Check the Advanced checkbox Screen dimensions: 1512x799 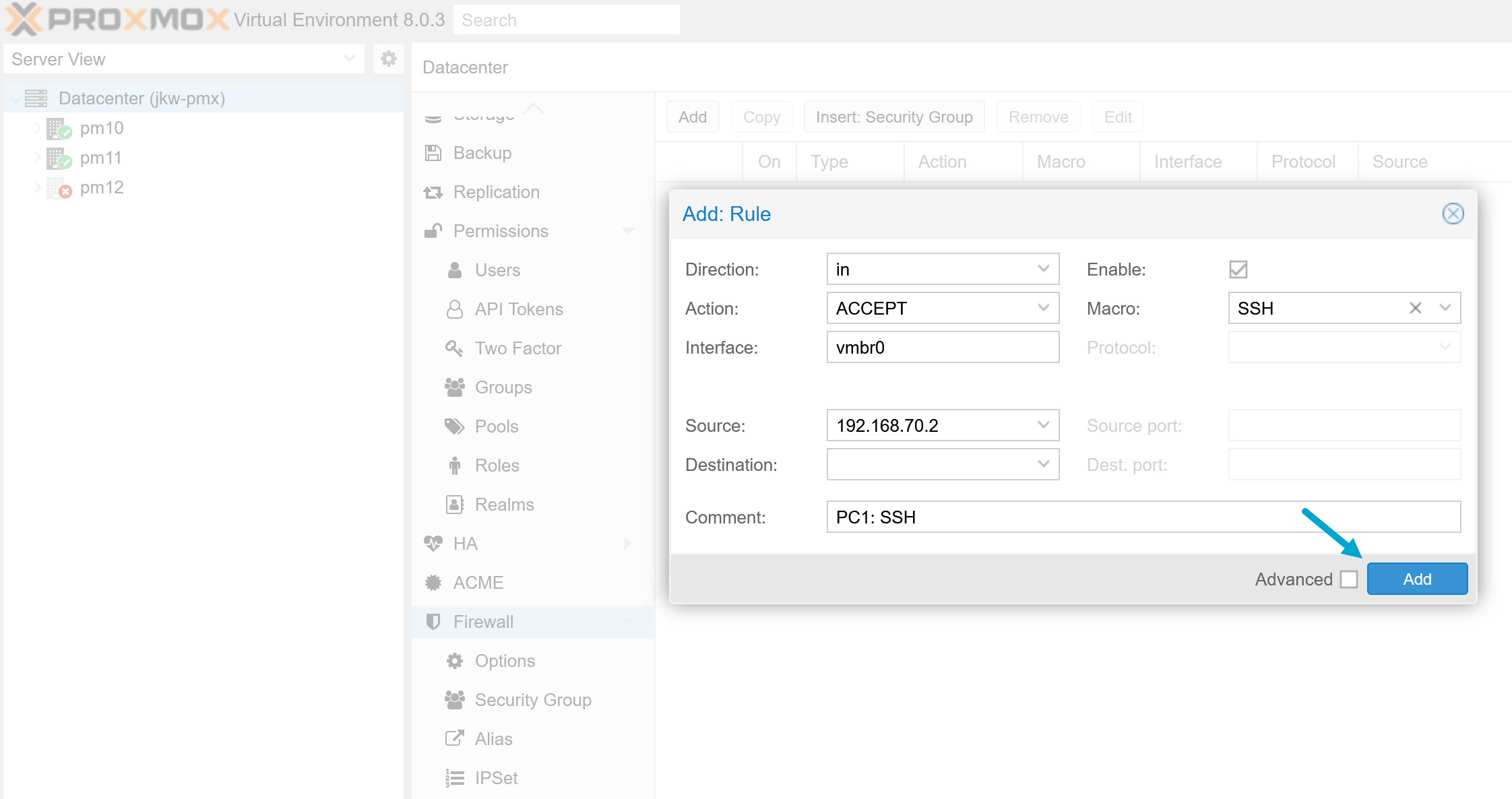click(x=1350, y=579)
